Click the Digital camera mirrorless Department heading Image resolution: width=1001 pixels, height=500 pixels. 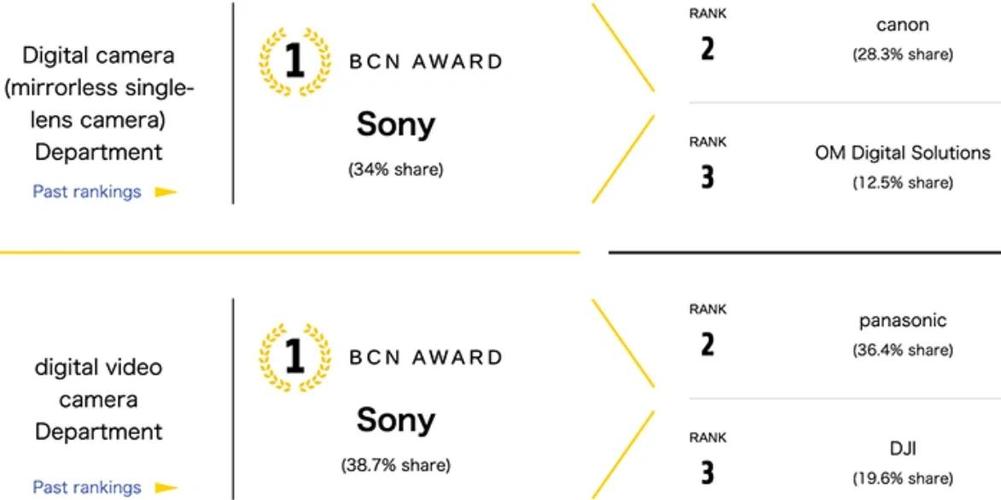pos(98,103)
